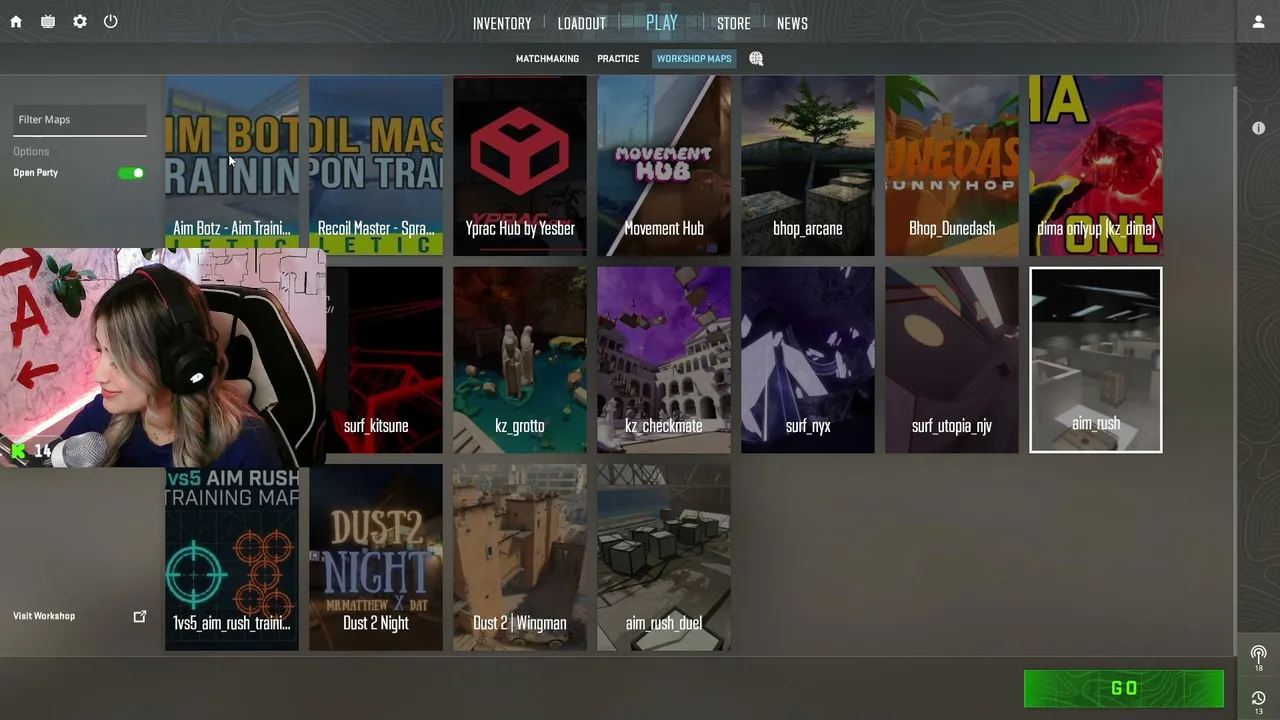Open the News tab
This screenshot has height=720, width=1280.
tap(792, 23)
